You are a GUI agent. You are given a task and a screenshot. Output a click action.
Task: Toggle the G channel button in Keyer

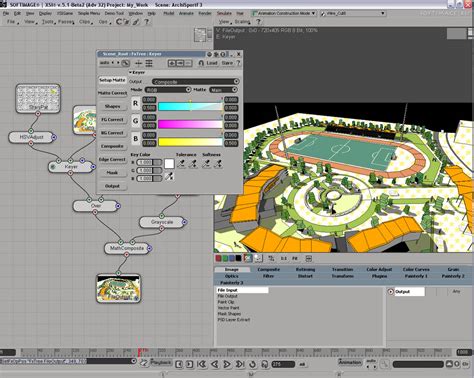coord(135,121)
